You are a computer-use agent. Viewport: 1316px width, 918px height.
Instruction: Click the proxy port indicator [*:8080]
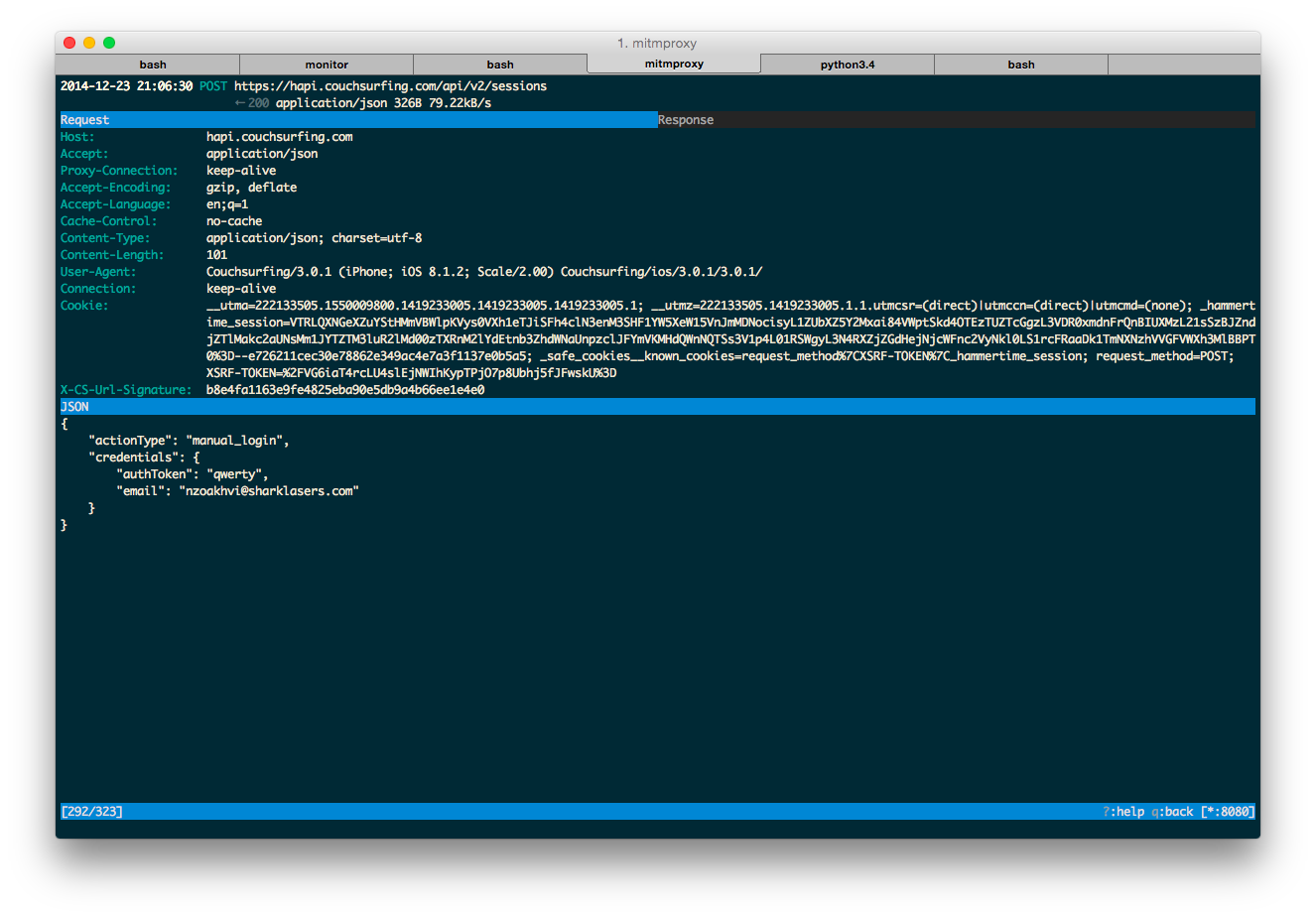(1230, 811)
